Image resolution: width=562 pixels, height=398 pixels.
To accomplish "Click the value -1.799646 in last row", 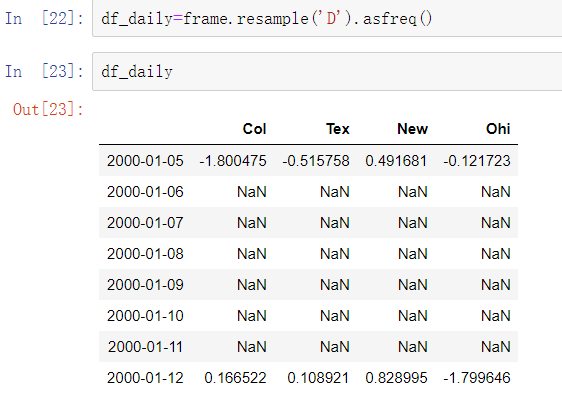I will (477, 378).
